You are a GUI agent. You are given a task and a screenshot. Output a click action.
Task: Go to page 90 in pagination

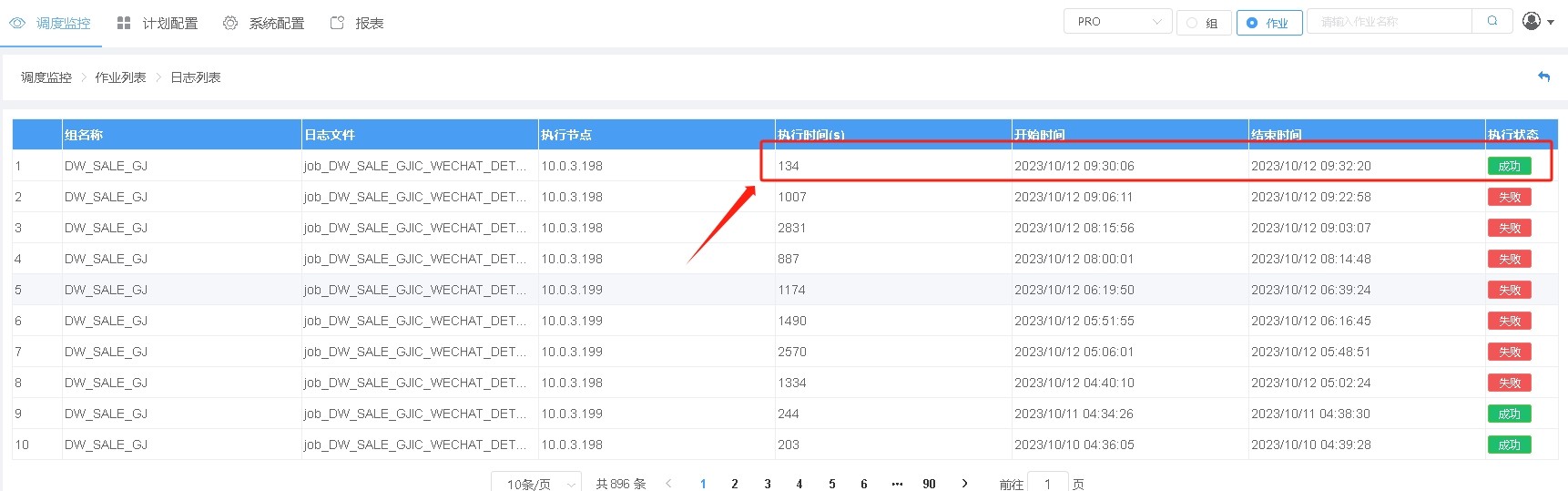(x=929, y=484)
